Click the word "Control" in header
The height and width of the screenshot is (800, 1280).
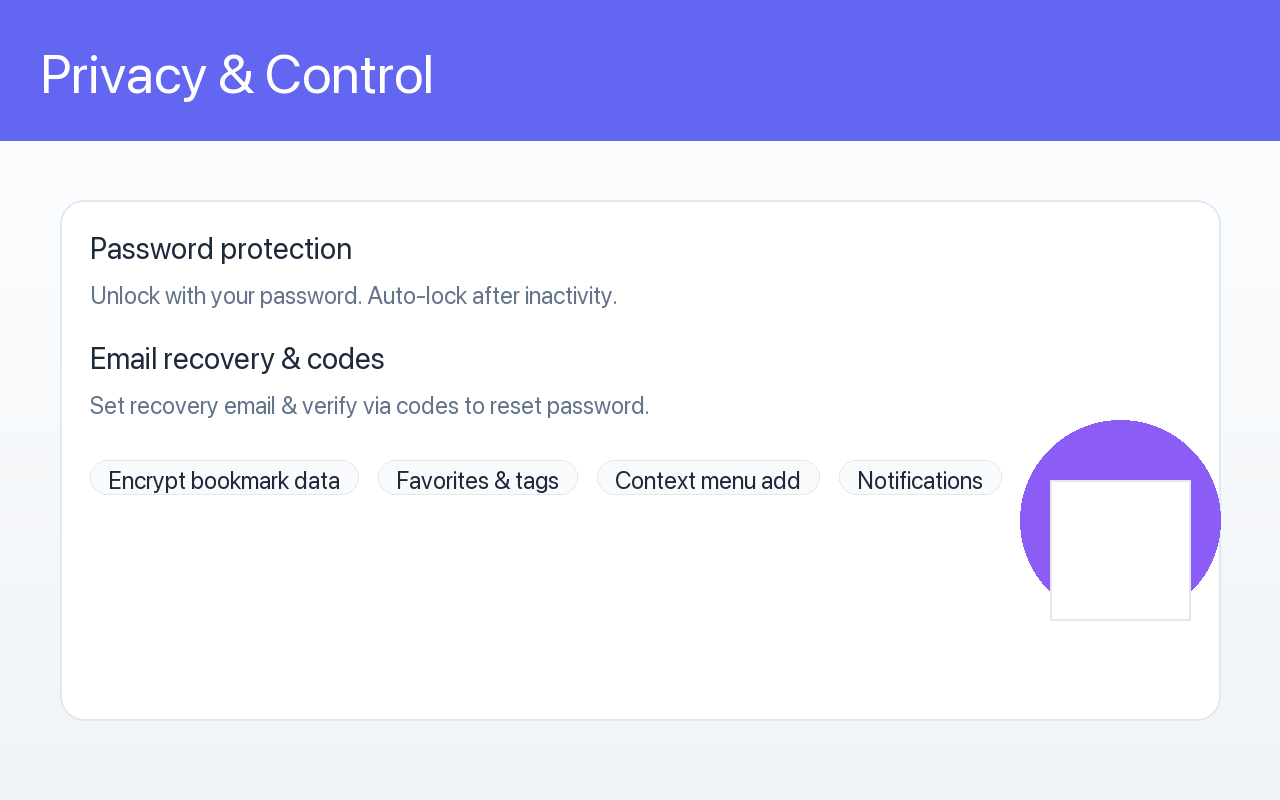tap(349, 75)
